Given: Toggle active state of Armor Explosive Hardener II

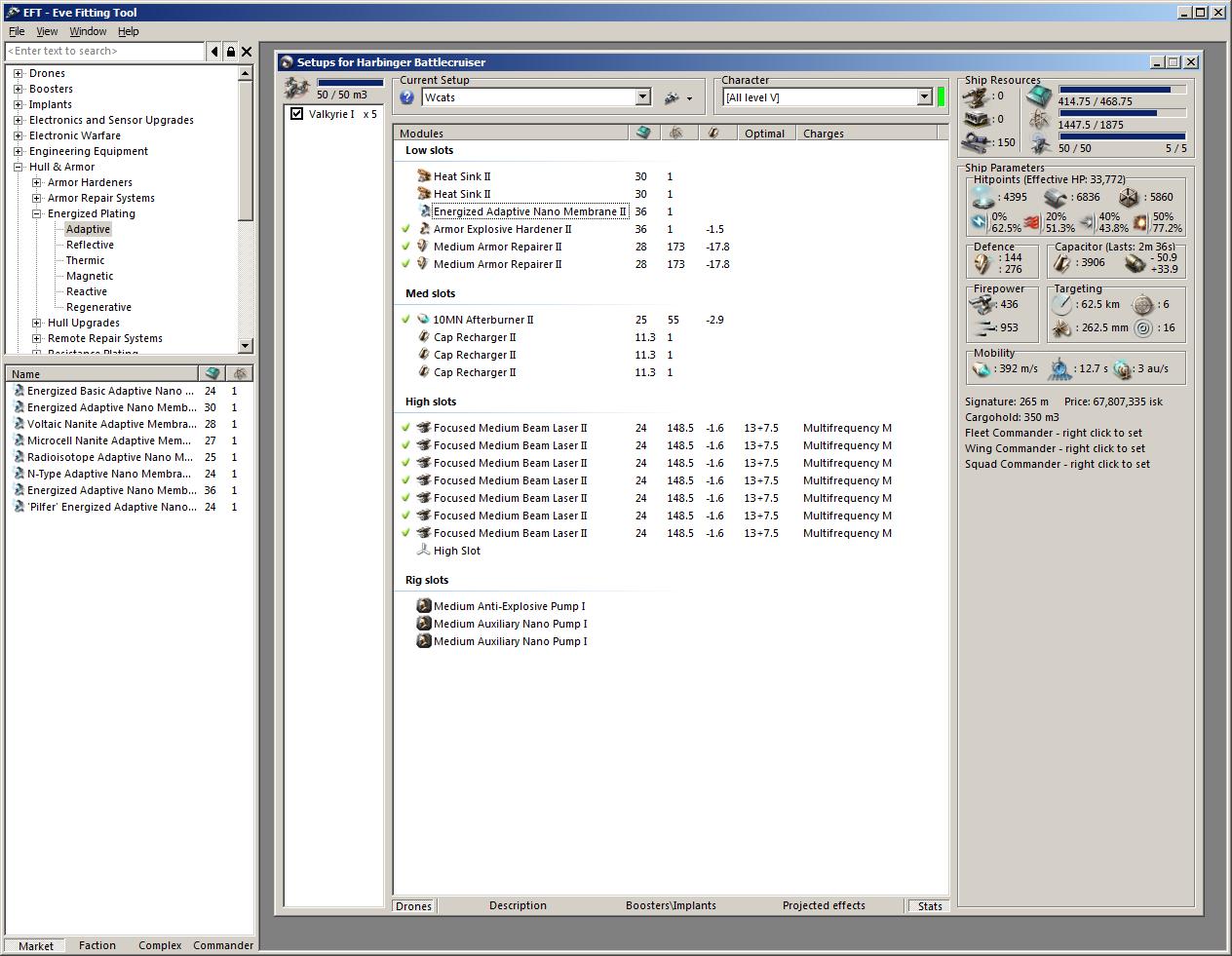Looking at the screenshot, I should pos(405,229).
